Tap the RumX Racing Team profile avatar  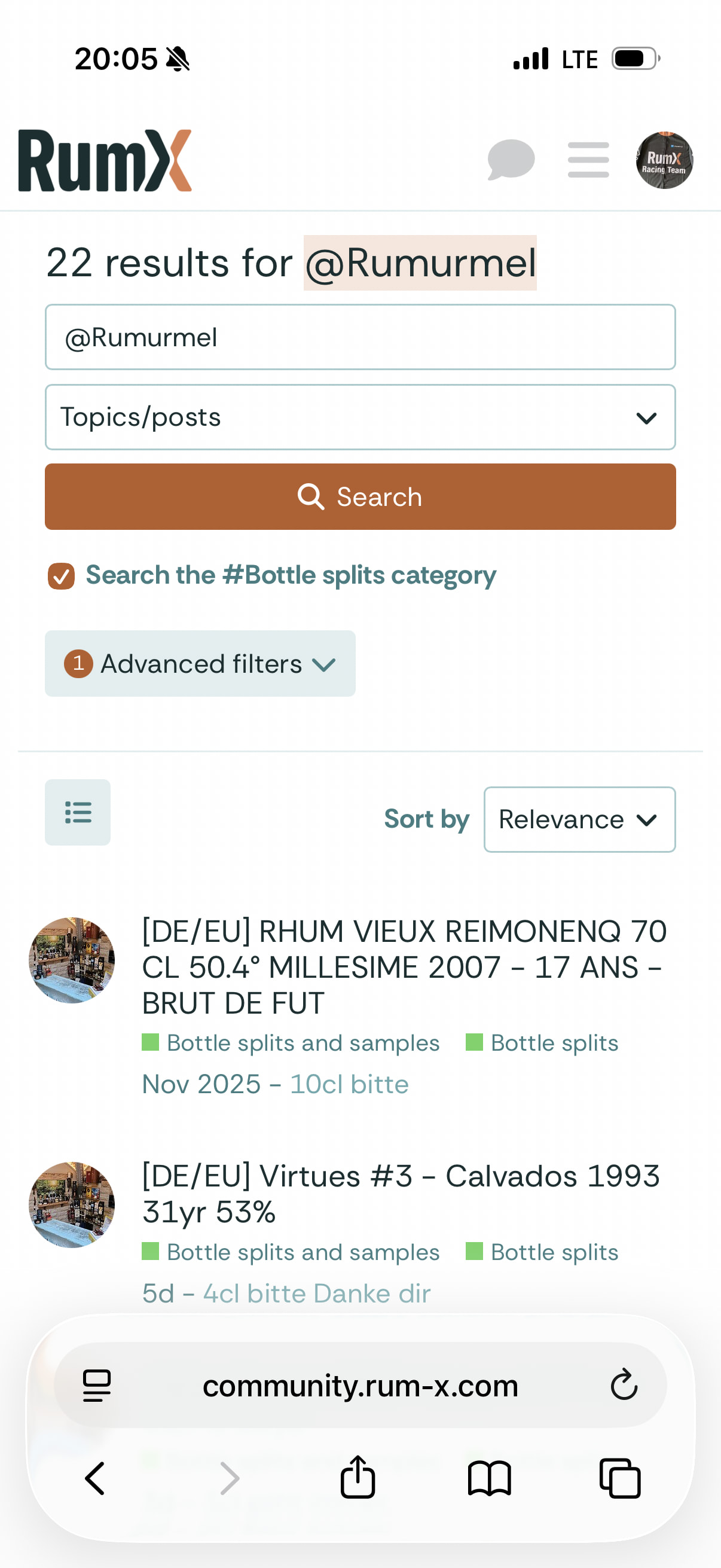664,160
